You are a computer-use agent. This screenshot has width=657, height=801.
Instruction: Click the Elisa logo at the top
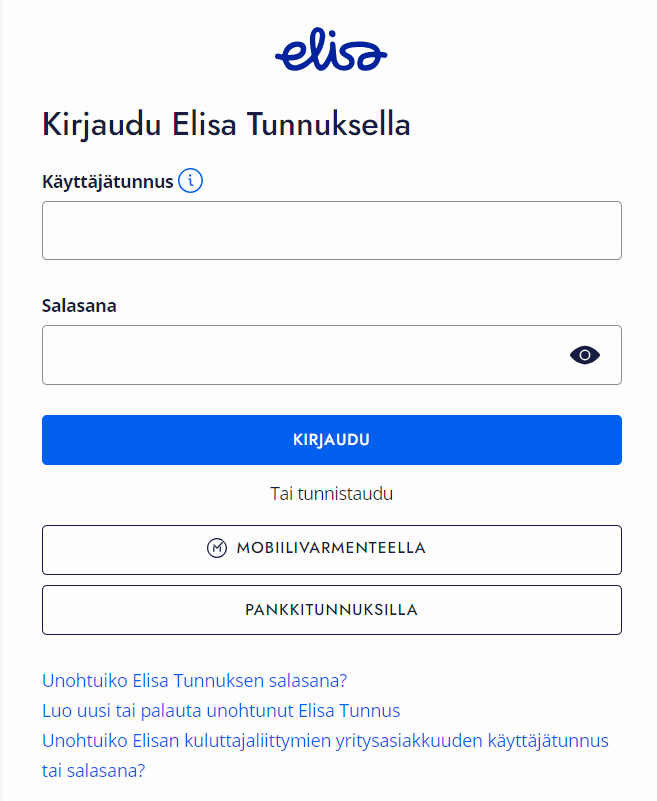[331, 52]
